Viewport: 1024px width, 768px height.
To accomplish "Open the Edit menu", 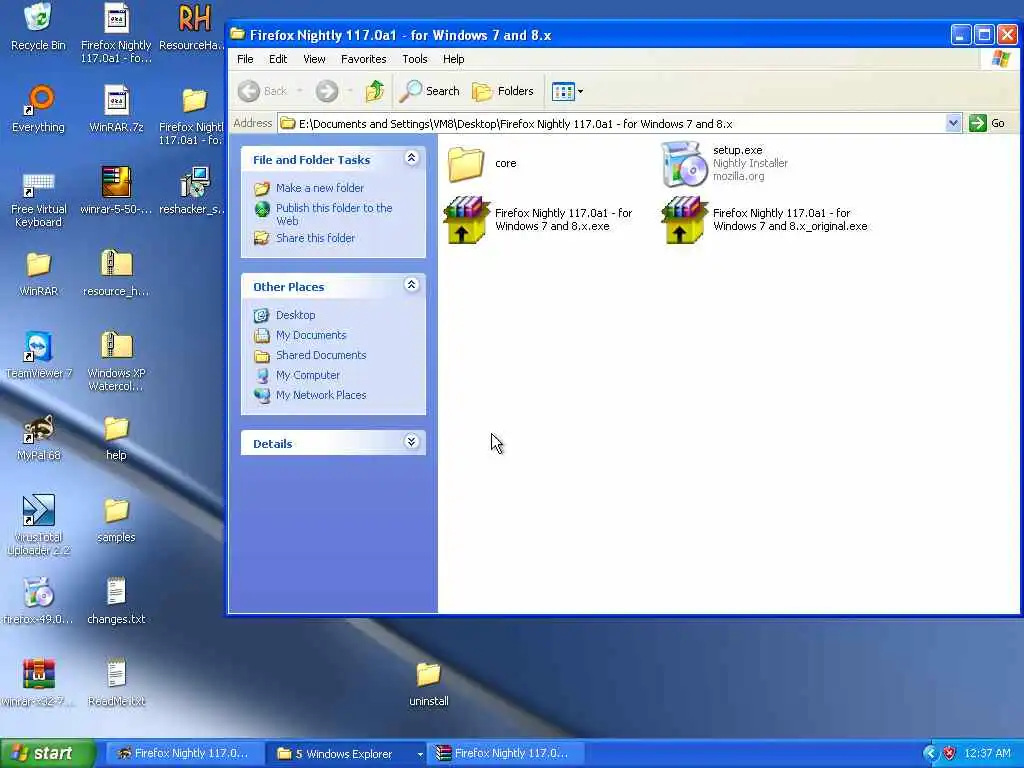I will click(278, 59).
